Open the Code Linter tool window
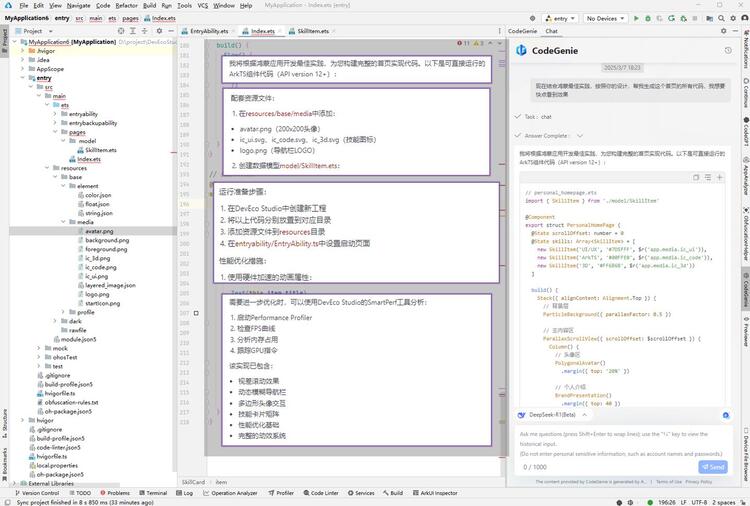750x506 pixels. click(321, 493)
